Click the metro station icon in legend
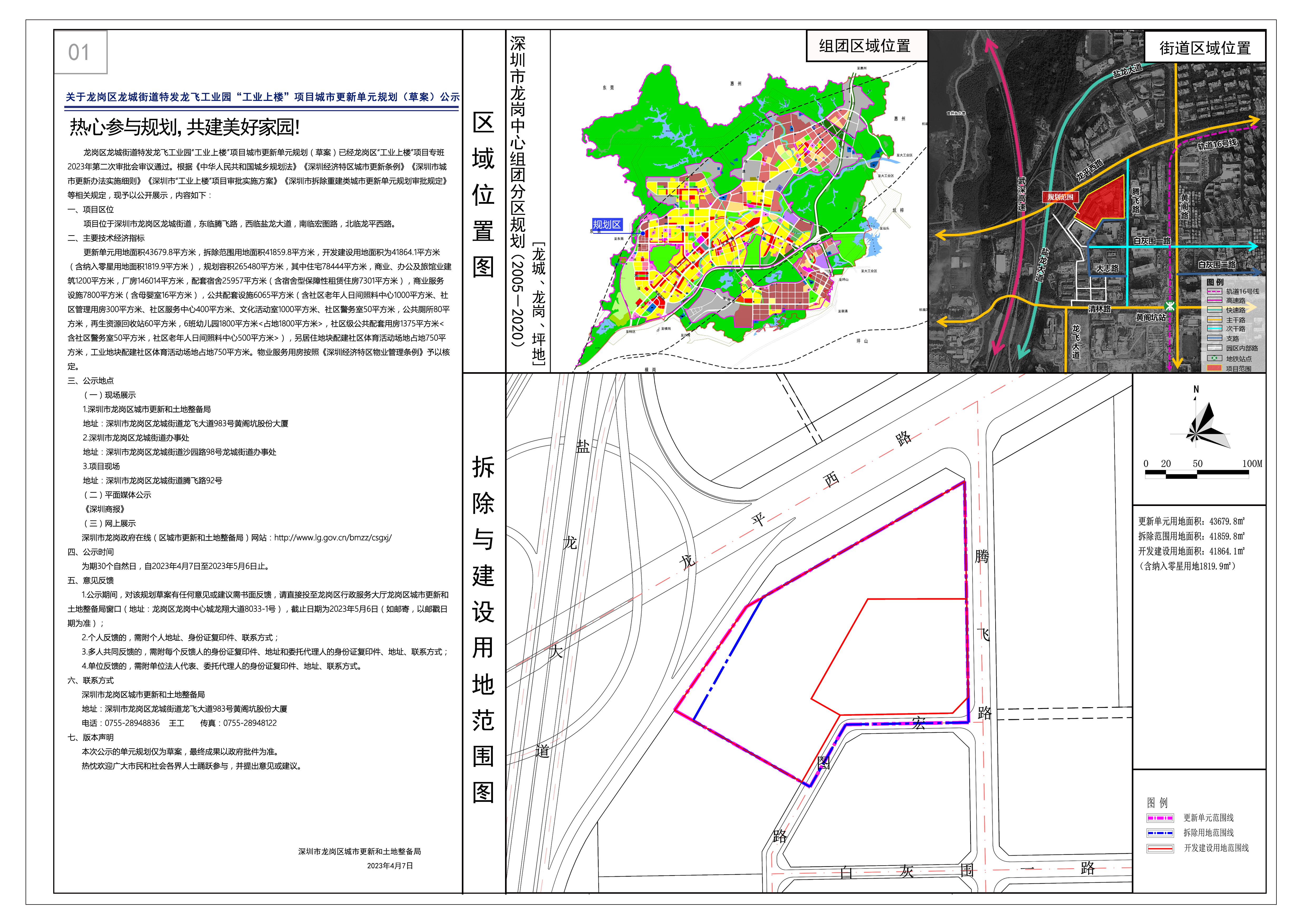Image resolution: width=1307 pixels, height=924 pixels. [x=1215, y=358]
